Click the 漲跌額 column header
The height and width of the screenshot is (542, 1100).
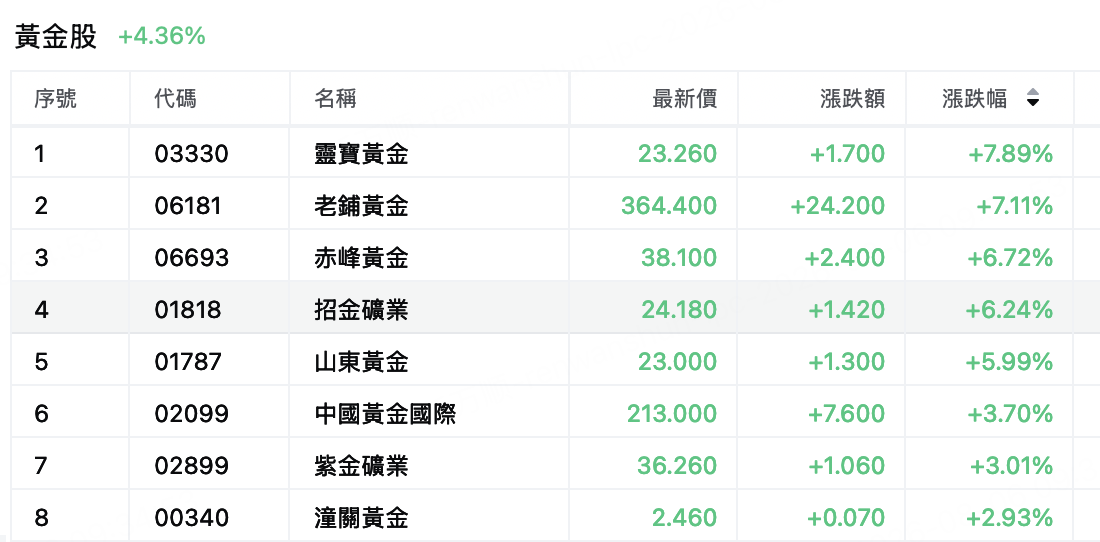tap(852, 99)
